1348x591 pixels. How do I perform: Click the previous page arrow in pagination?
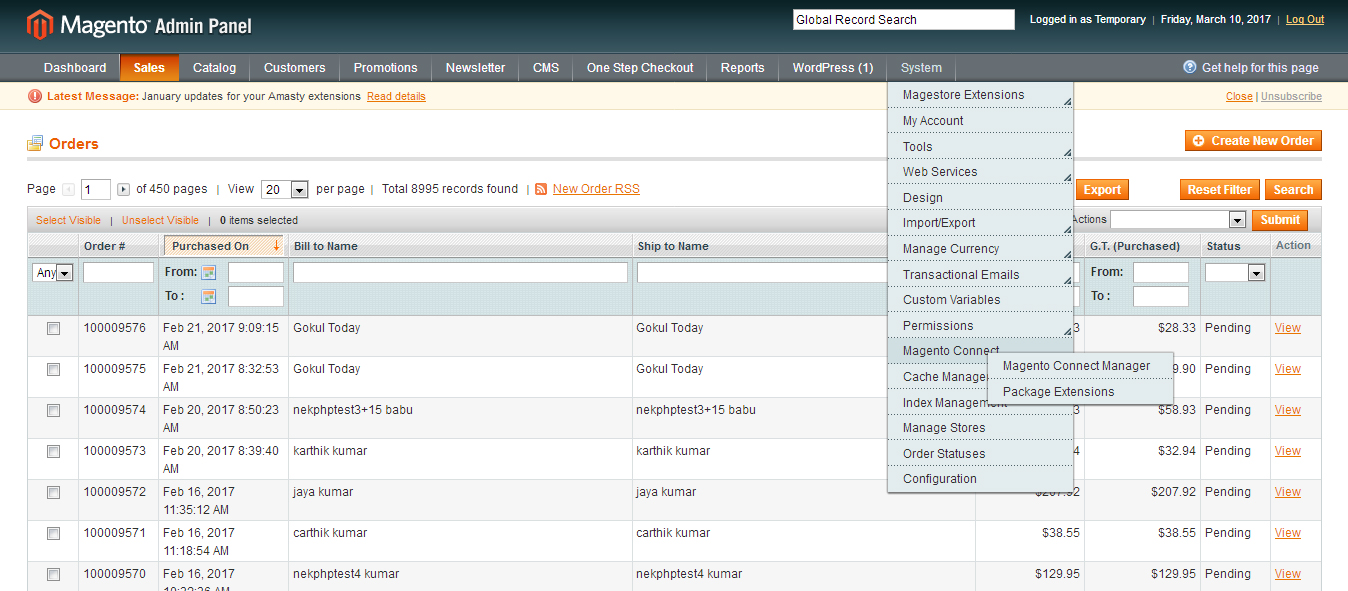point(65,188)
